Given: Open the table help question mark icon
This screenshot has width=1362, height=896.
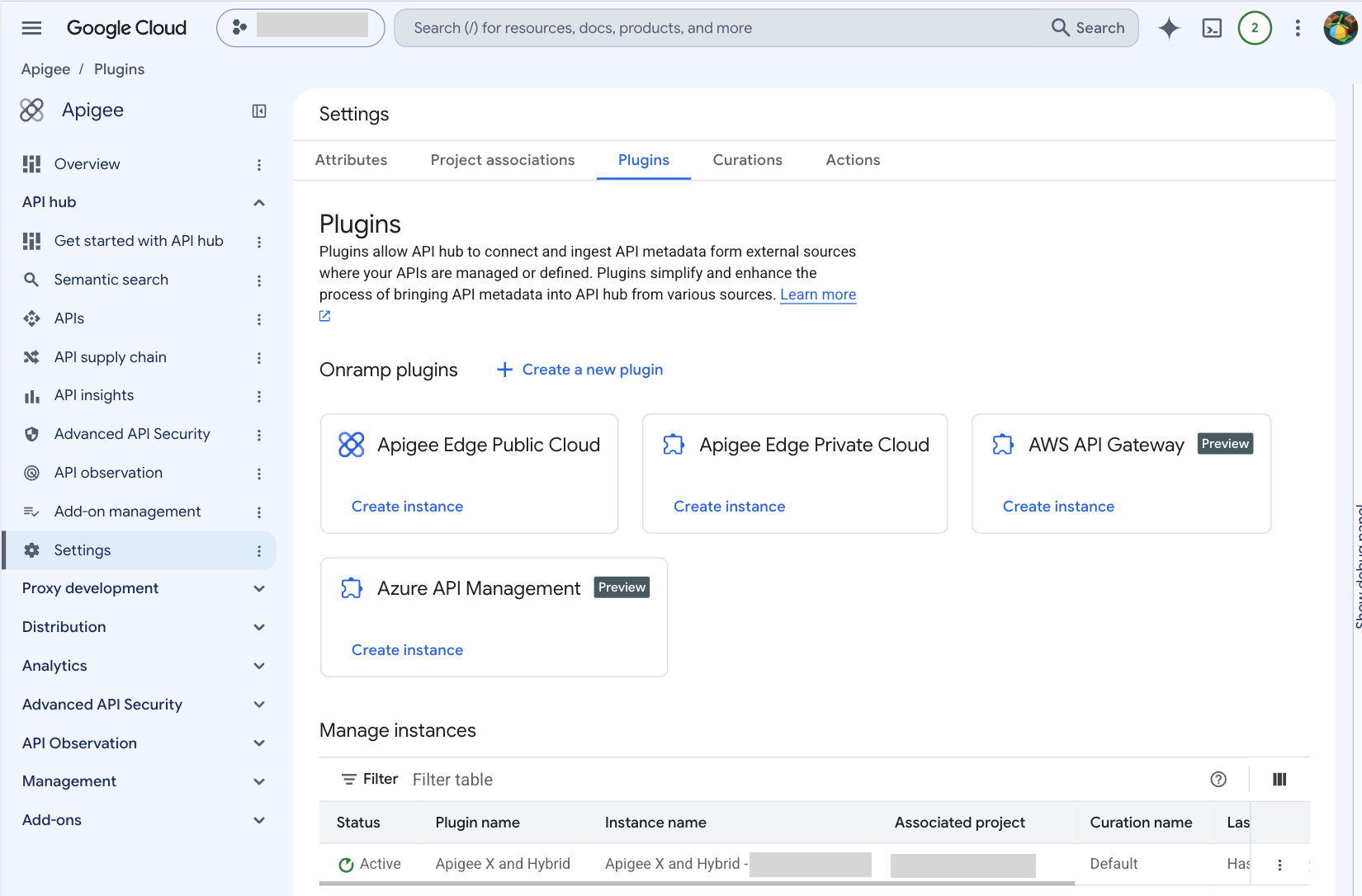Looking at the screenshot, I should pyautogui.click(x=1218, y=779).
